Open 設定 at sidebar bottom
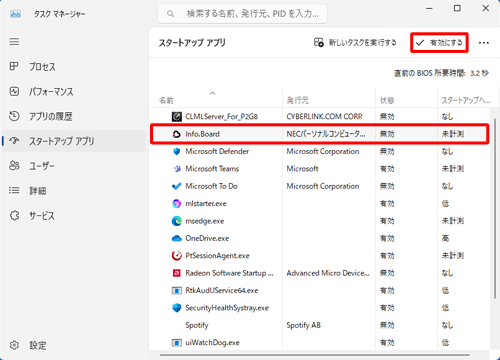 [x=73, y=345]
